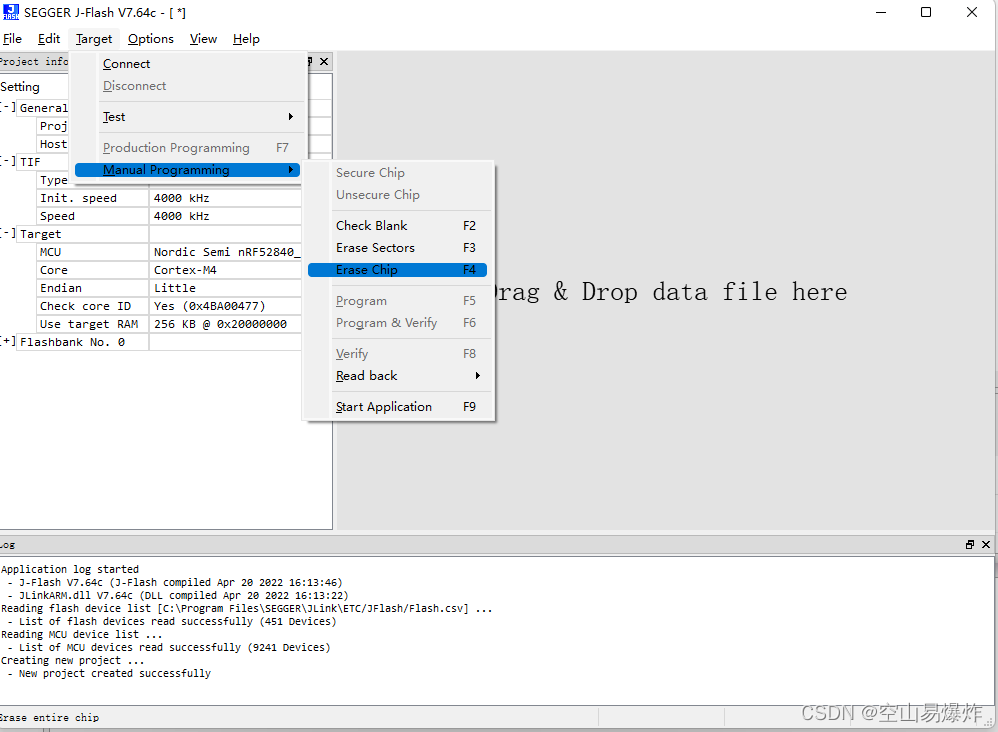Image resolution: width=998 pixels, height=732 pixels.
Task: Open the Read back submenu
Action: 398,376
